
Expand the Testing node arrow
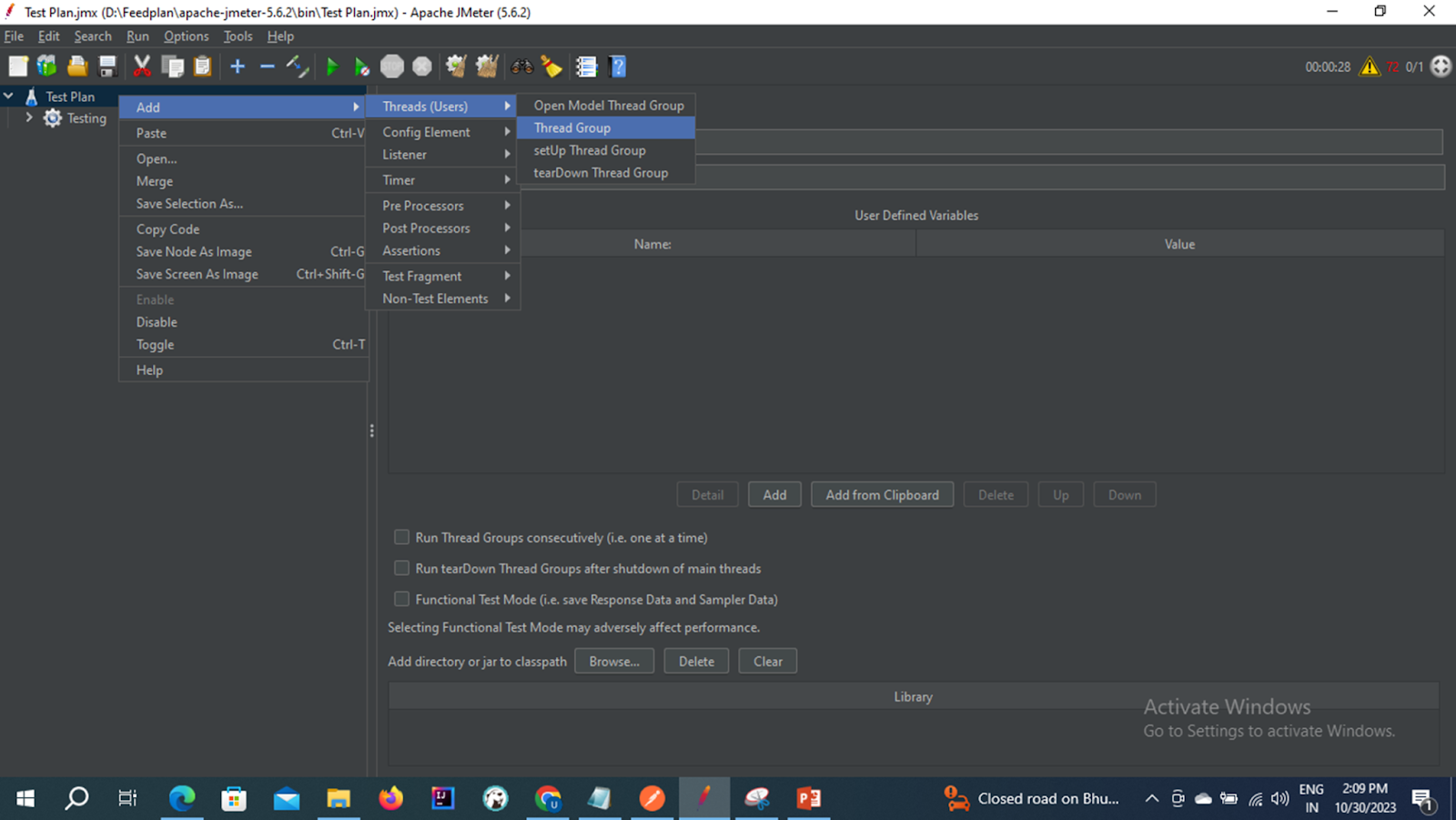(30, 117)
